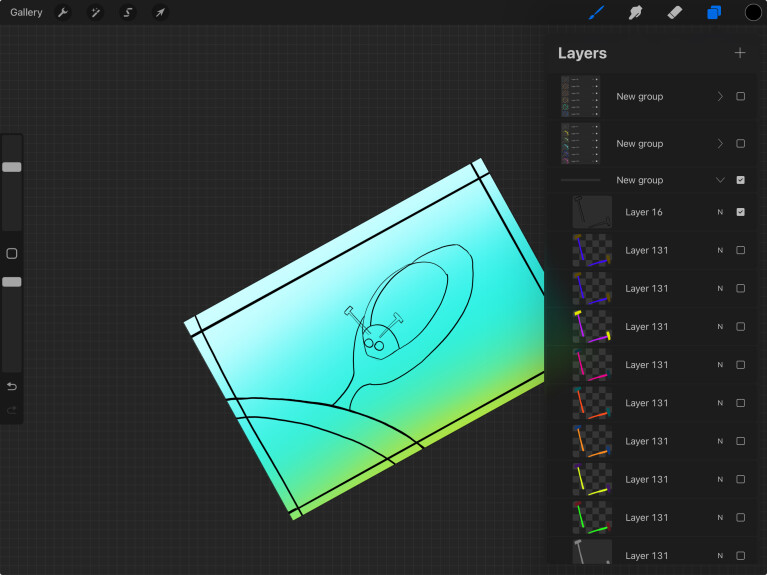Select the Paint brush tool
The width and height of the screenshot is (767, 575).
pos(596,13)
